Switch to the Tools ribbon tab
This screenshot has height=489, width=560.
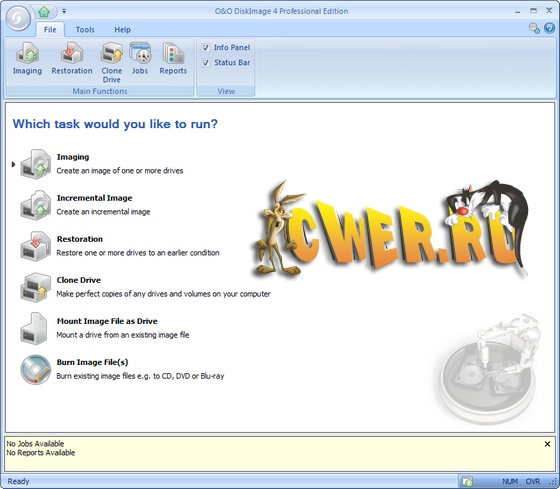85,30
